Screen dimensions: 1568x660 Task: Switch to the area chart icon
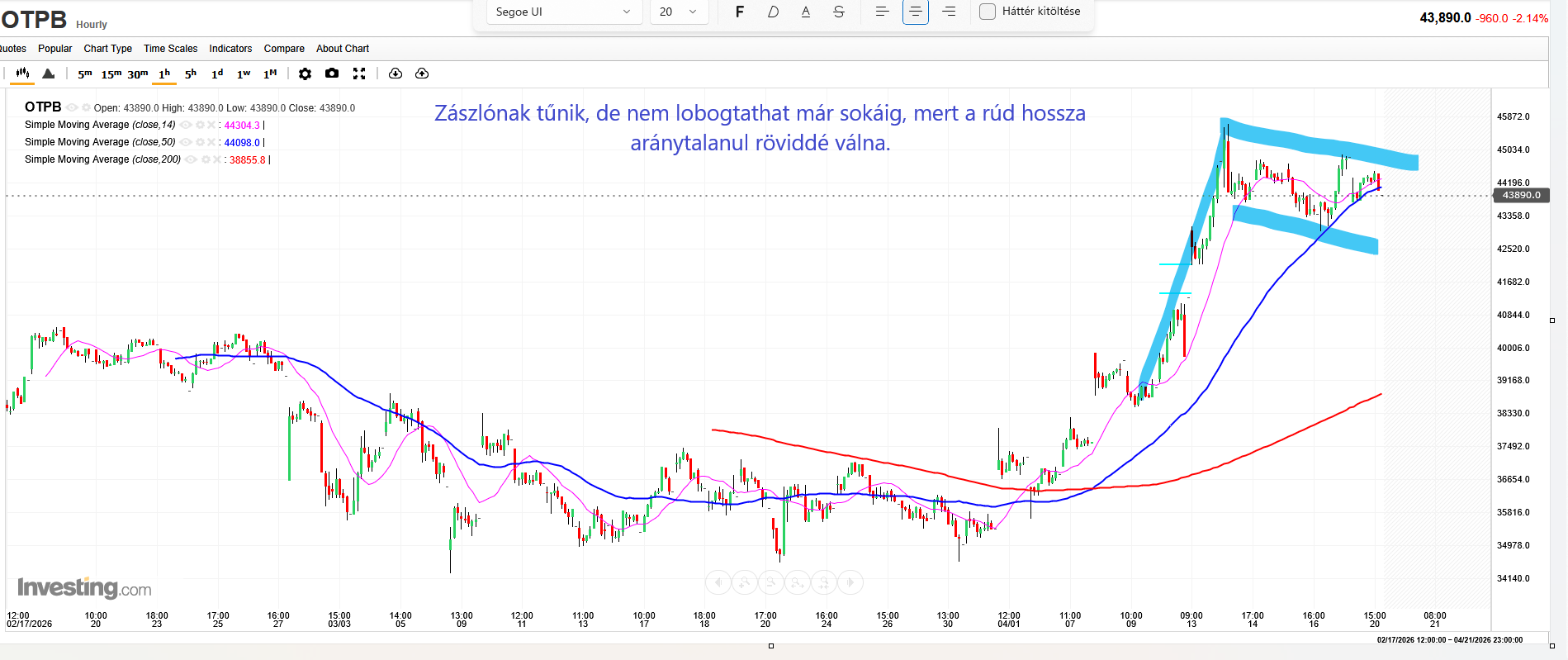(x=49, y=74)
